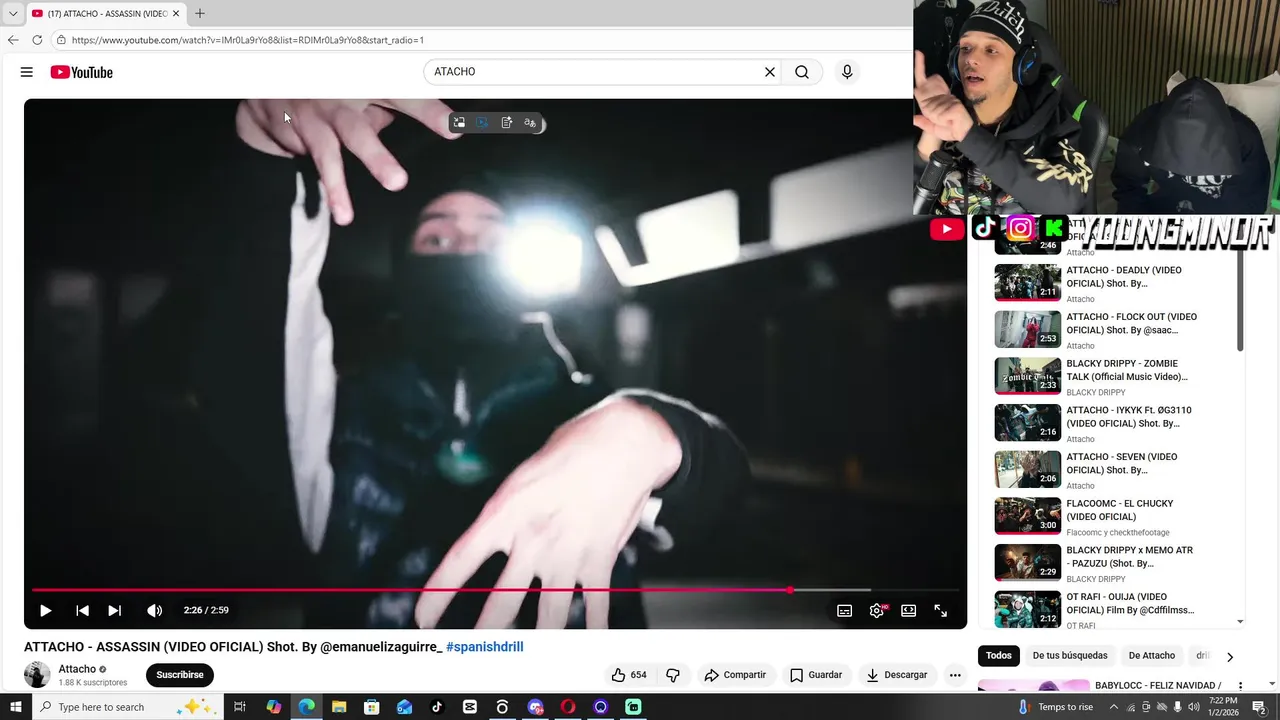Close the ATTACHO - ASSASSIN browser tab
The height and width of the screenshot is (720, 1280).
click(x=177, y=13)
